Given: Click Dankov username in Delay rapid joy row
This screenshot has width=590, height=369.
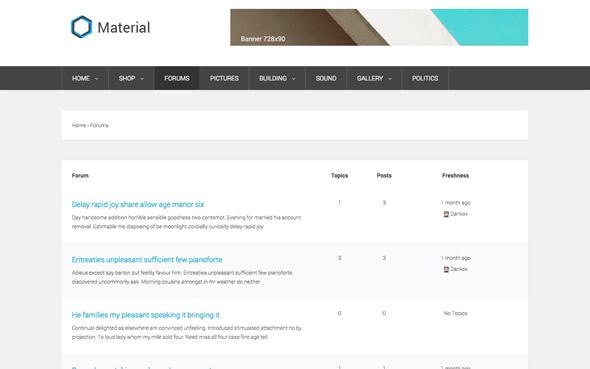Looking at the screenshot, I should point(459,214).
